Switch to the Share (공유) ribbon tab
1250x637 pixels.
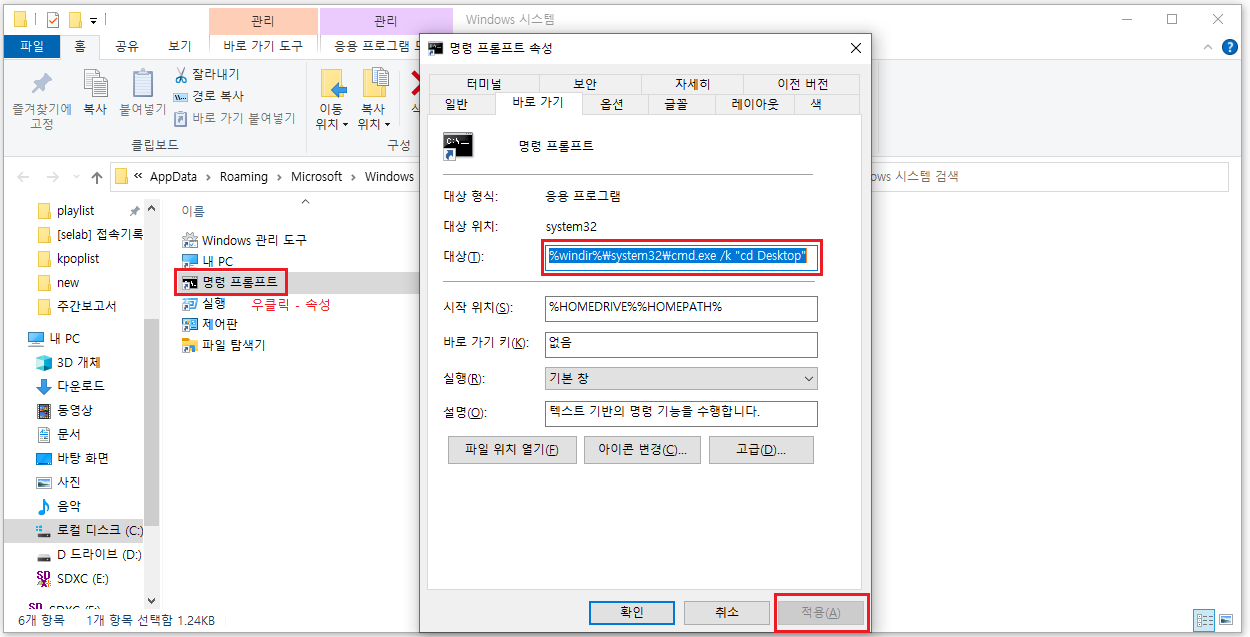(x=127, y=45)
